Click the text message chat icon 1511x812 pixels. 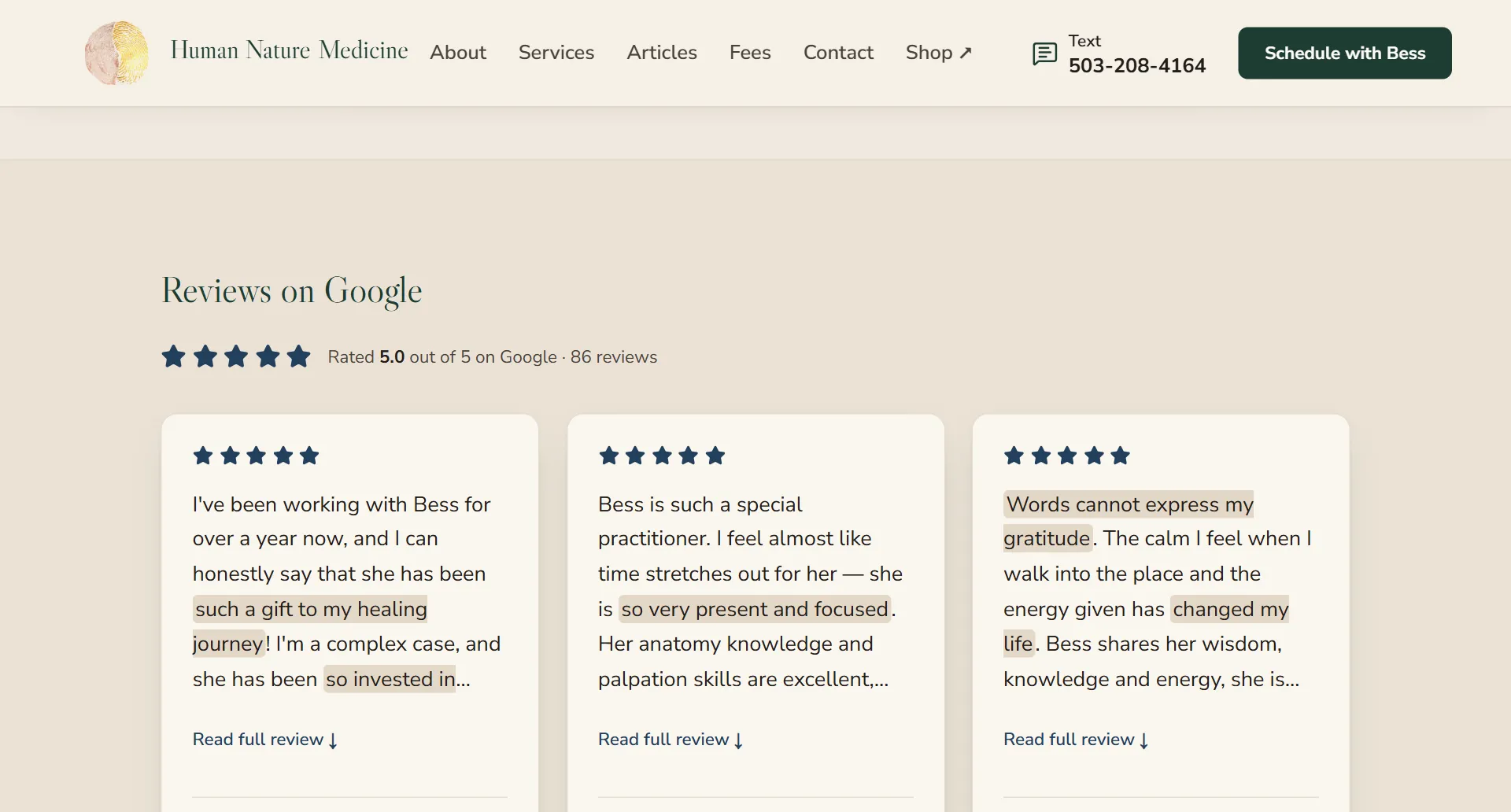[x=1044, y=54]
